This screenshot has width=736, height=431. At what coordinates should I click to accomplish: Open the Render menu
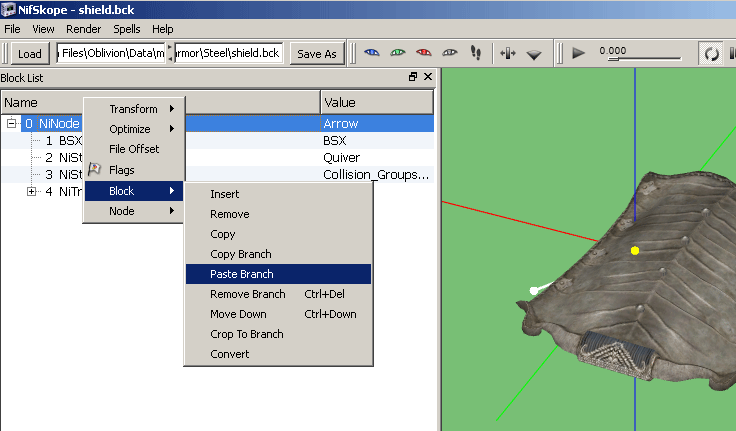84,29
